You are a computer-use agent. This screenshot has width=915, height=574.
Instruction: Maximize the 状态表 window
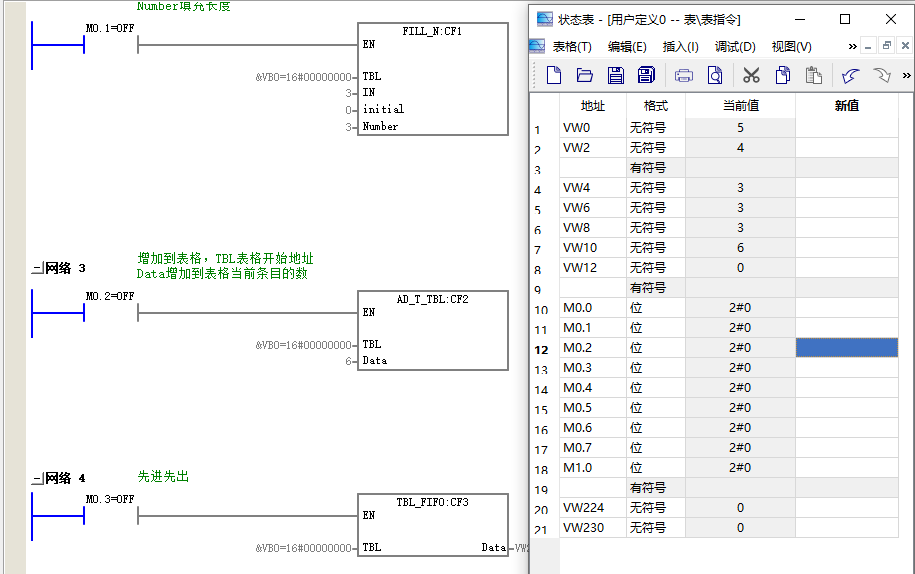tap(844, 19)
